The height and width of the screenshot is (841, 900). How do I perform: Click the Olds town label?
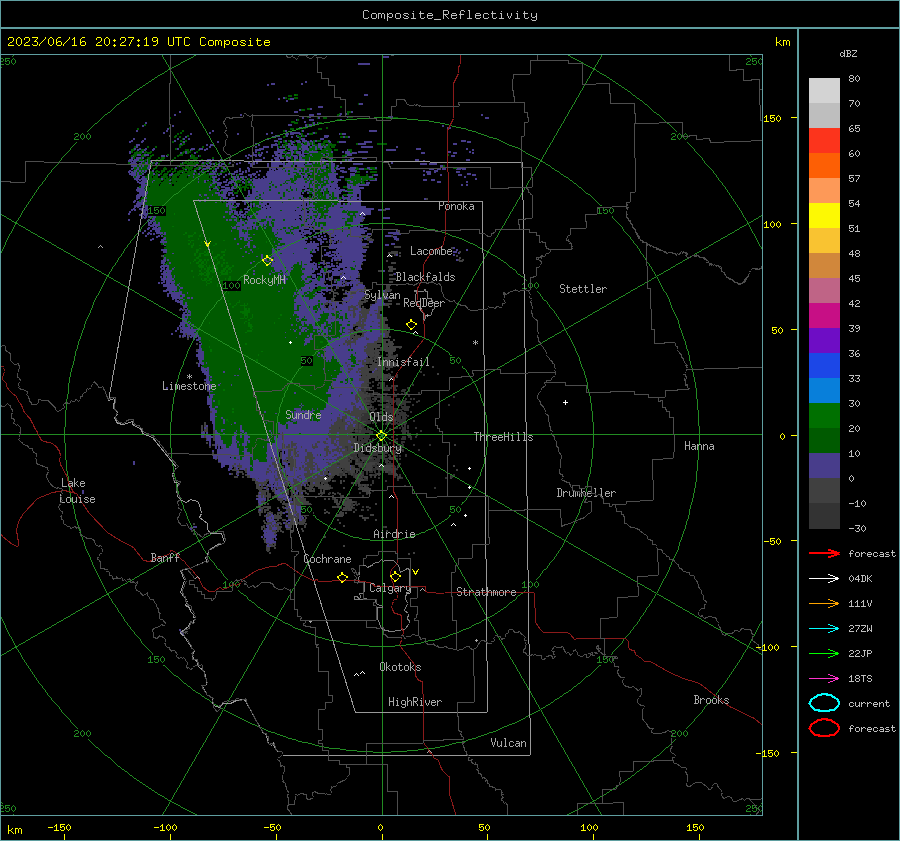click(x=381, y=417)
